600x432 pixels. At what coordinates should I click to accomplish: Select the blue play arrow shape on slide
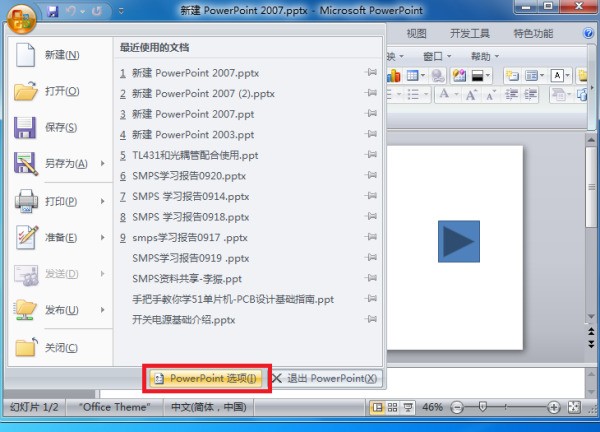459,241
